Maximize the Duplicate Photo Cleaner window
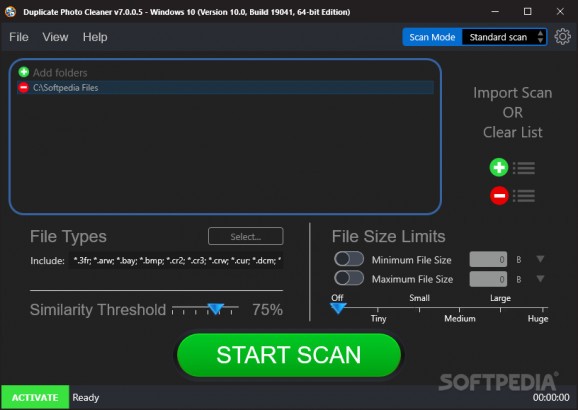 (527, 12)
